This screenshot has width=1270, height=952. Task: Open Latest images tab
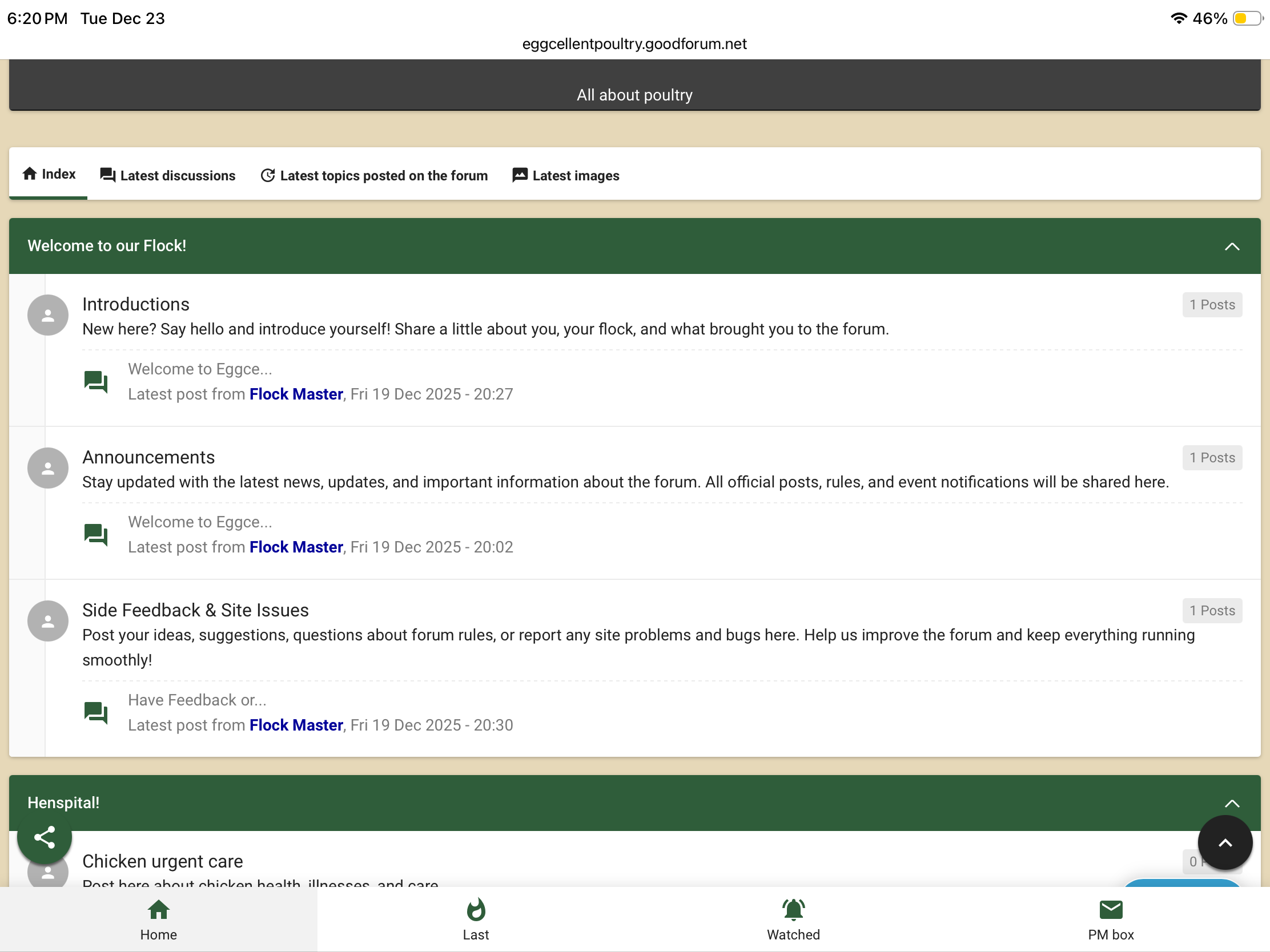[565, 176]
